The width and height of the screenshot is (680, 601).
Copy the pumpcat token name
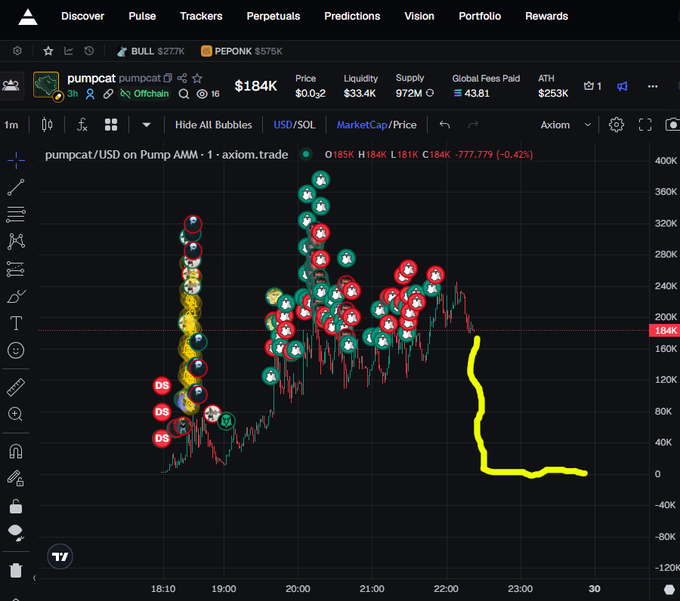[168, 78]
